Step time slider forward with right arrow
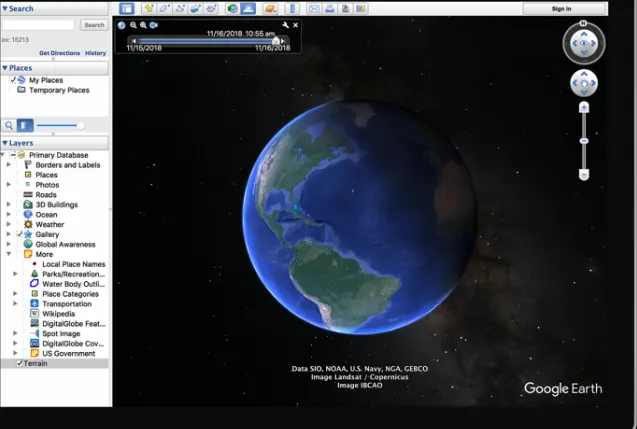Image resolution: width=637 pixels, height=429 pixels. pyautogui.click(x=283, y=41)
